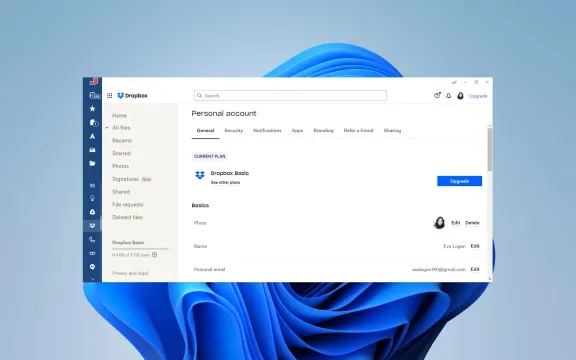This screenshot has width=576, height=360.
Task: Open the Branding tab
Action: tap(323, 130)
